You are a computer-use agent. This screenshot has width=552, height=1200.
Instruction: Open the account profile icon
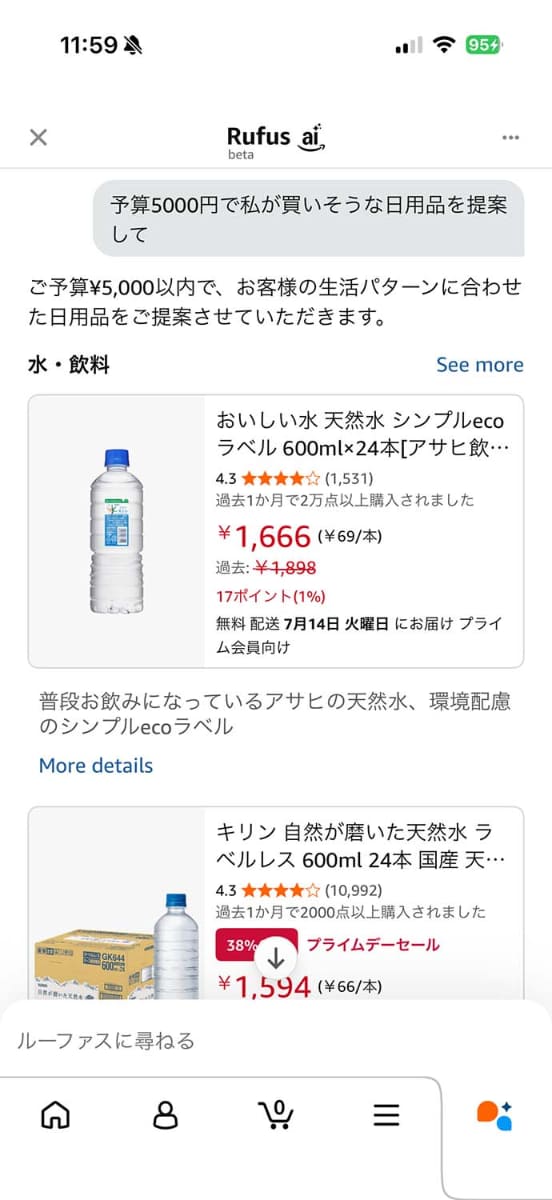pos(166,1115)
